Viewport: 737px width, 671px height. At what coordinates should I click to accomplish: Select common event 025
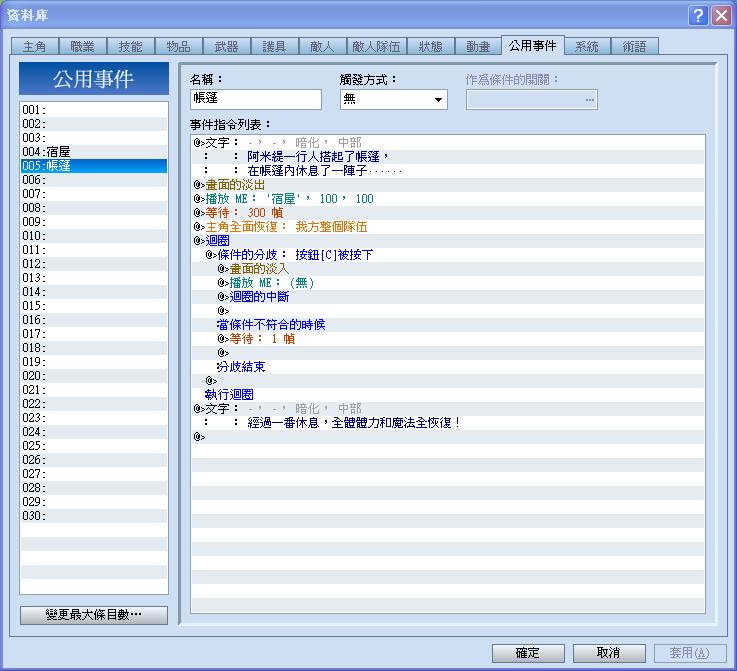(x=94, y=446)
